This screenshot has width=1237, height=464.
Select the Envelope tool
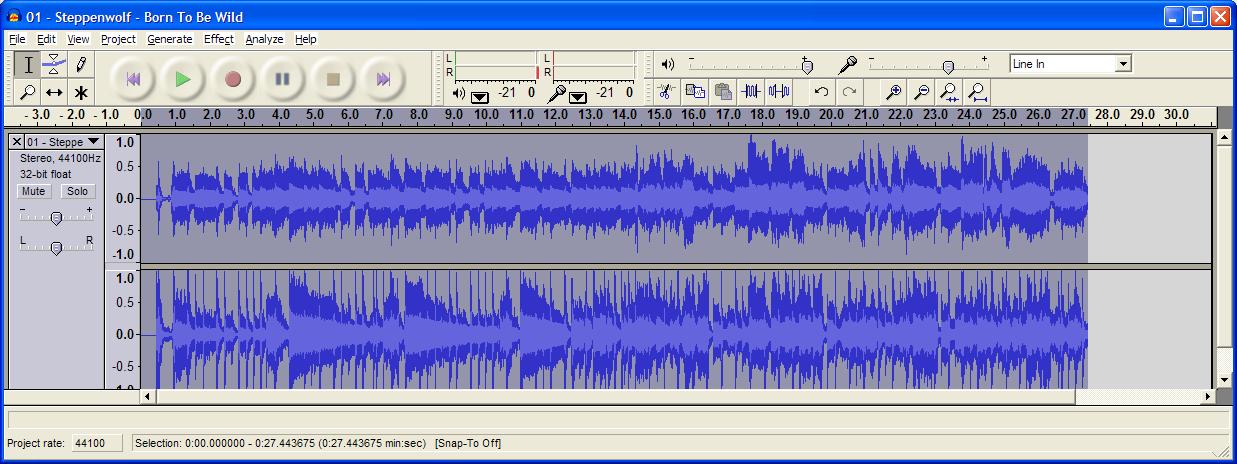coord(54,64)
